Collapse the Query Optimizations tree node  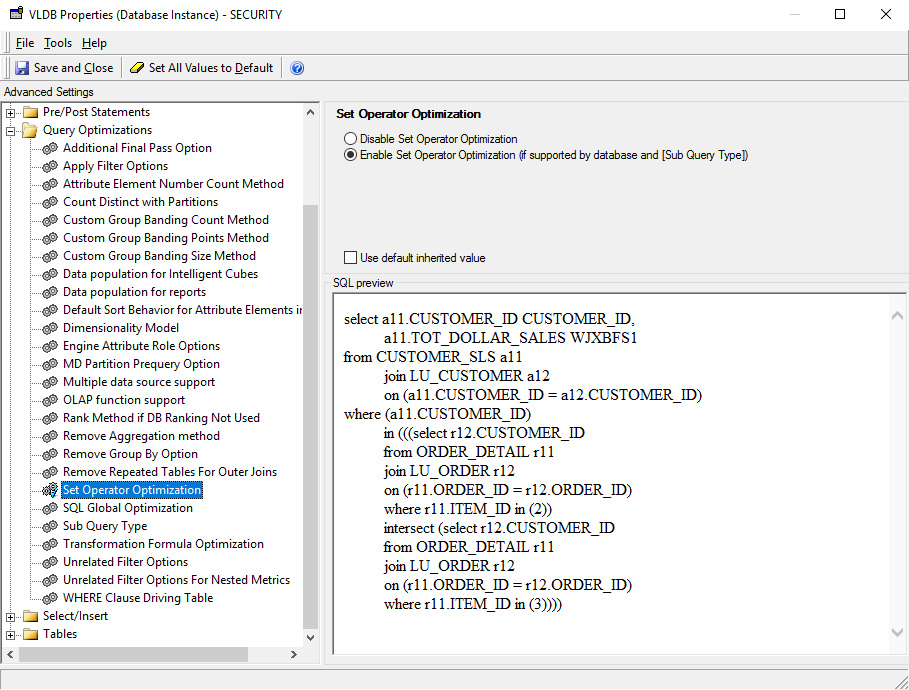pos(8,130)
